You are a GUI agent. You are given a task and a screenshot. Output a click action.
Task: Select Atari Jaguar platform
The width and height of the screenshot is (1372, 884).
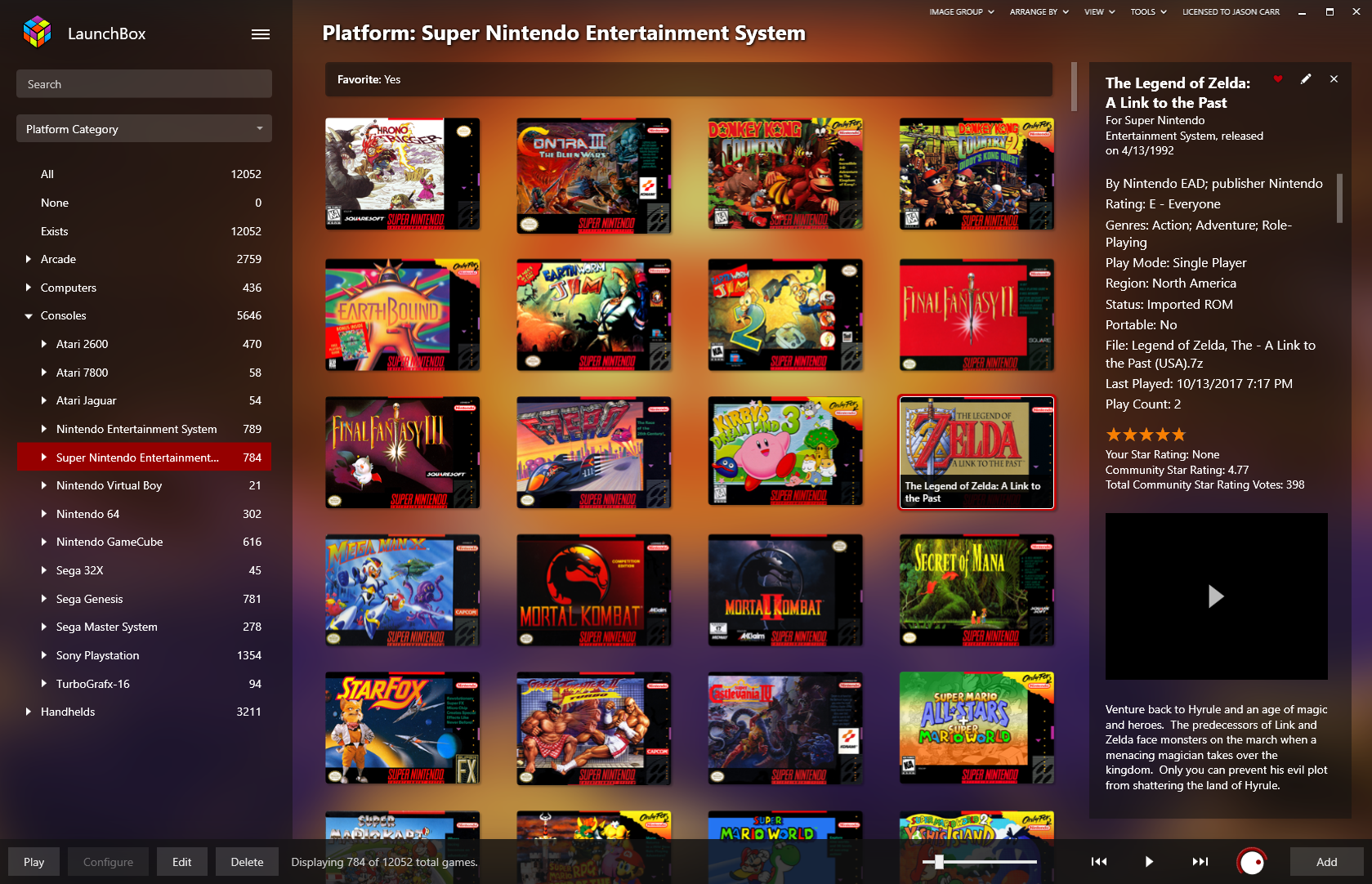tap(144, 400)
